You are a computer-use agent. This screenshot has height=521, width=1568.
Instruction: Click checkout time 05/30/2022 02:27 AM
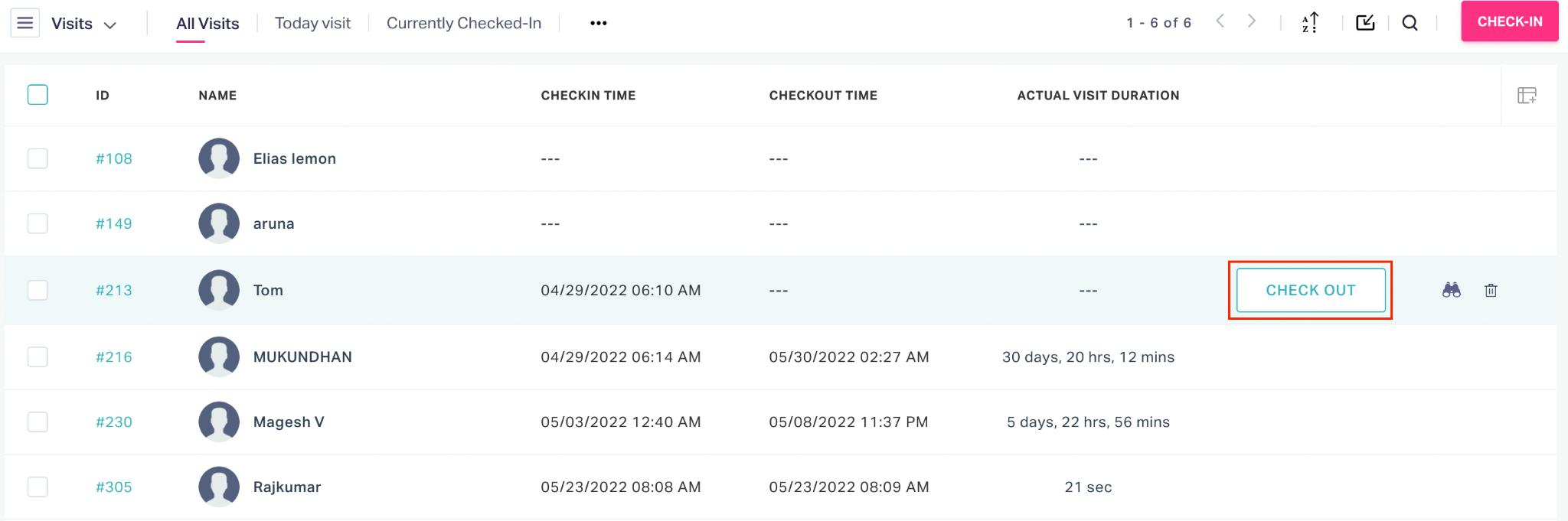849,357
